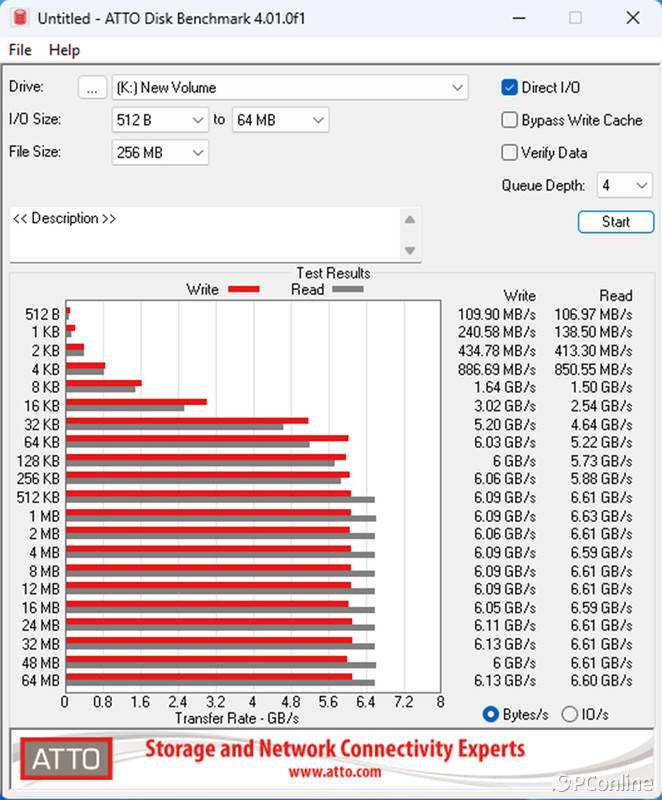662x800 pixels.
Task: Click the red Write legend swatch
Action: (x=243, y=290)
